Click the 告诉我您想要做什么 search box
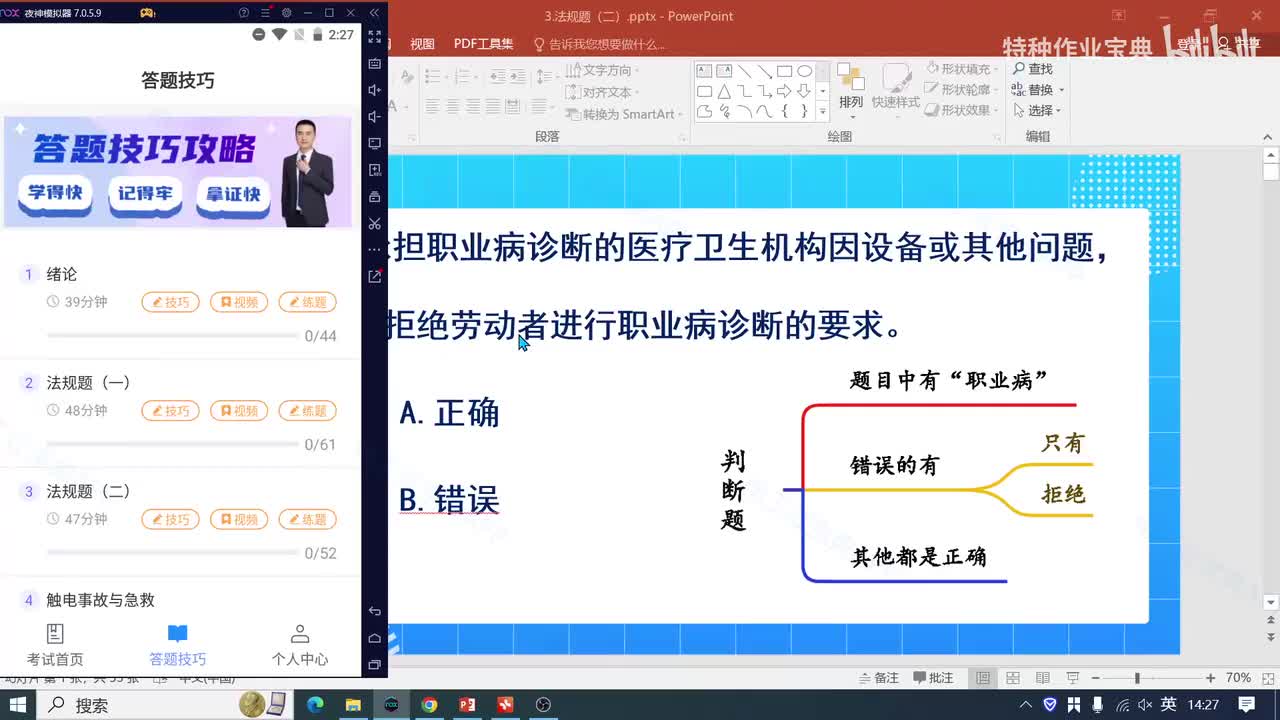 (600, 44)
